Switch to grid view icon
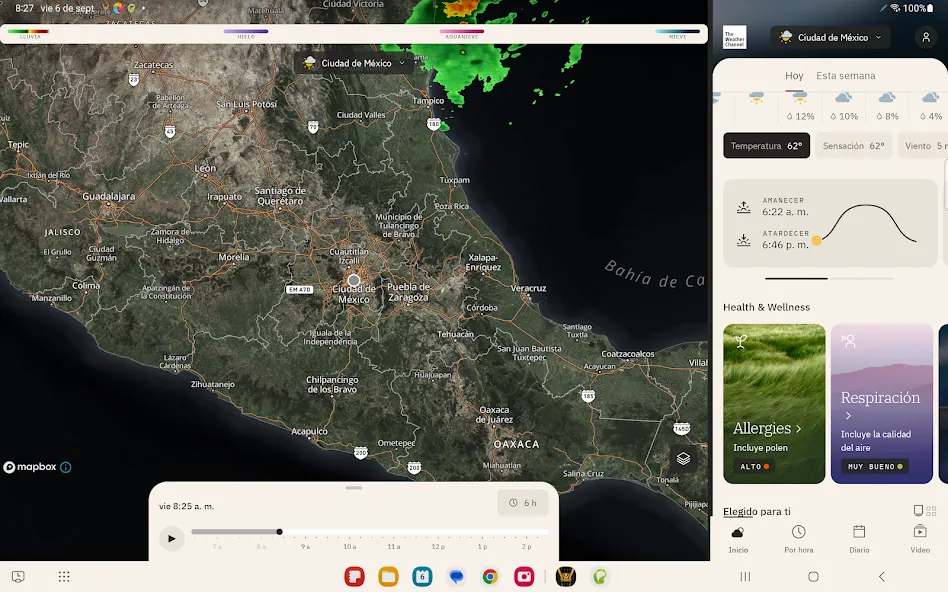 point(931,510)
